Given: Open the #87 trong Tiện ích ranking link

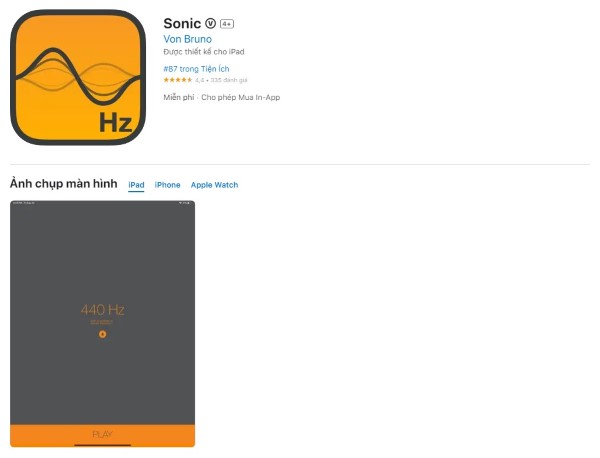Looking at the screenshot, I should click(x=196, y=69).
